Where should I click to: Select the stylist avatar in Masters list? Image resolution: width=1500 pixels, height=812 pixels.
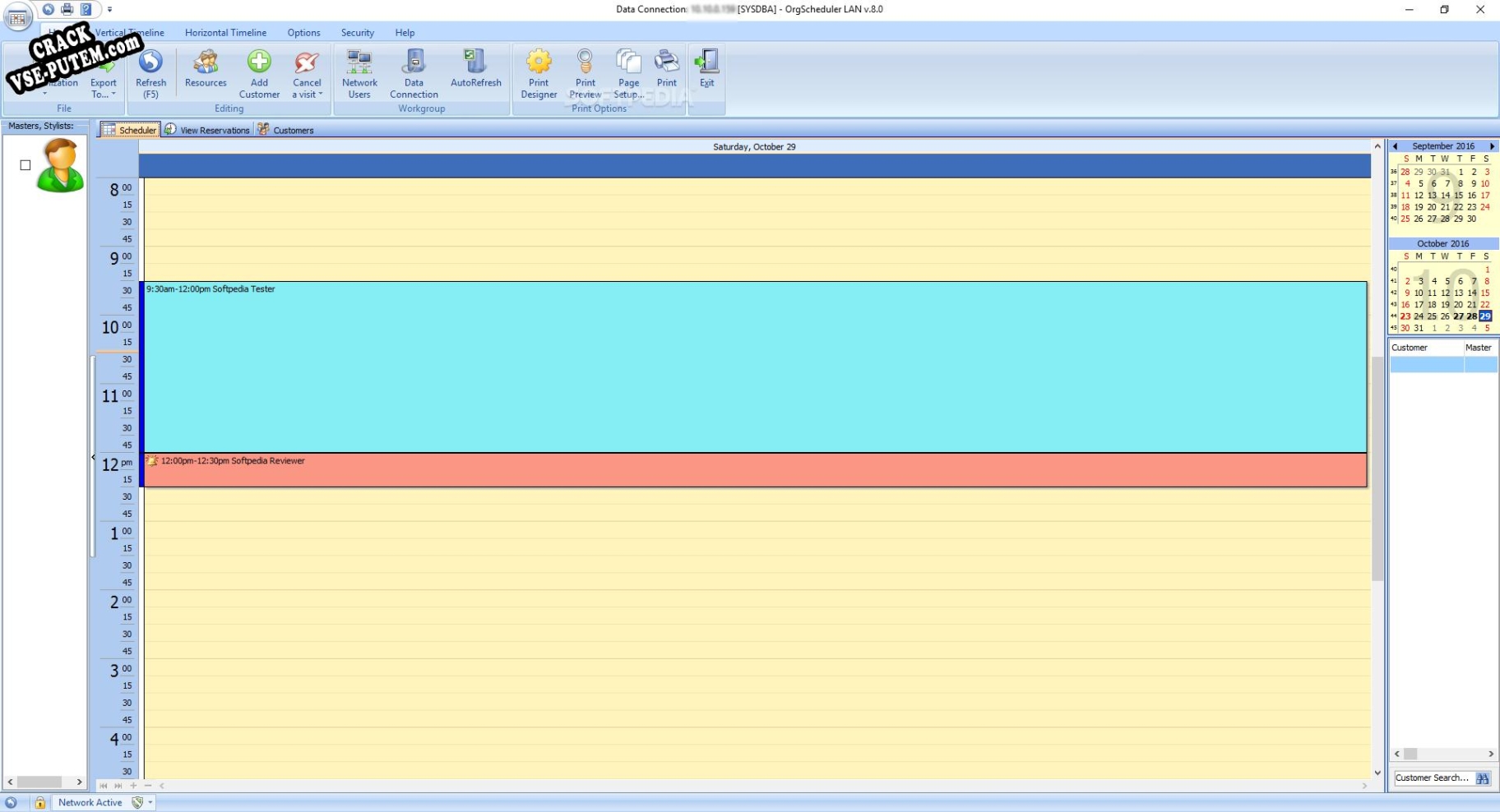(x=60, y=165)
